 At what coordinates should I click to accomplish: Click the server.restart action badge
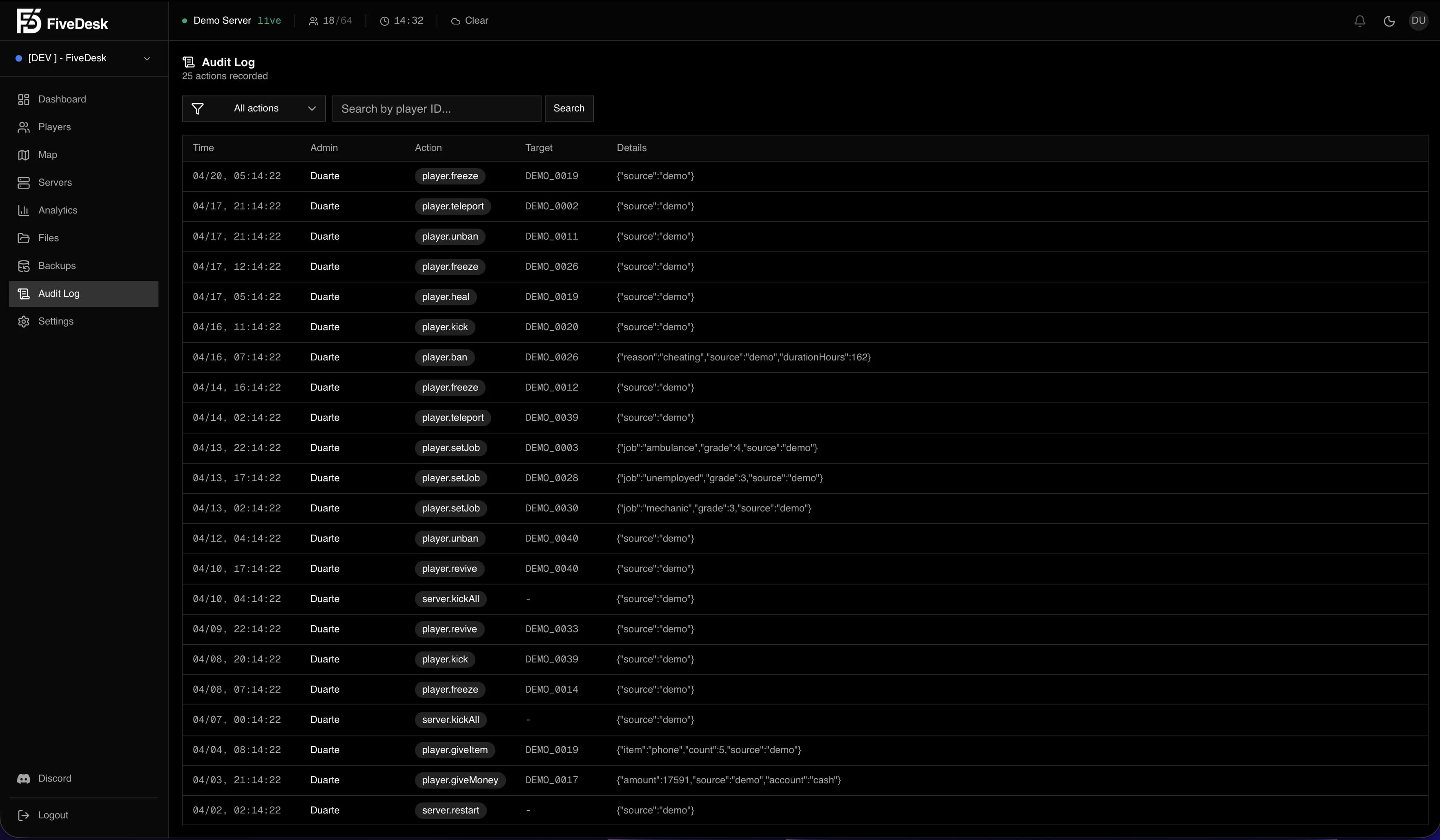[451, 810]
